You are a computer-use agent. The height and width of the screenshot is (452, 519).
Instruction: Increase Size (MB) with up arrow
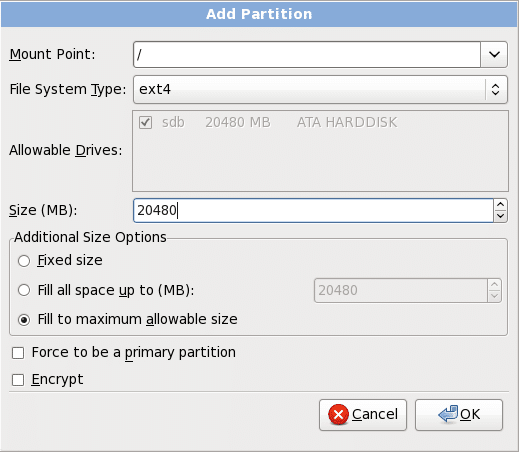pos(500,204)
